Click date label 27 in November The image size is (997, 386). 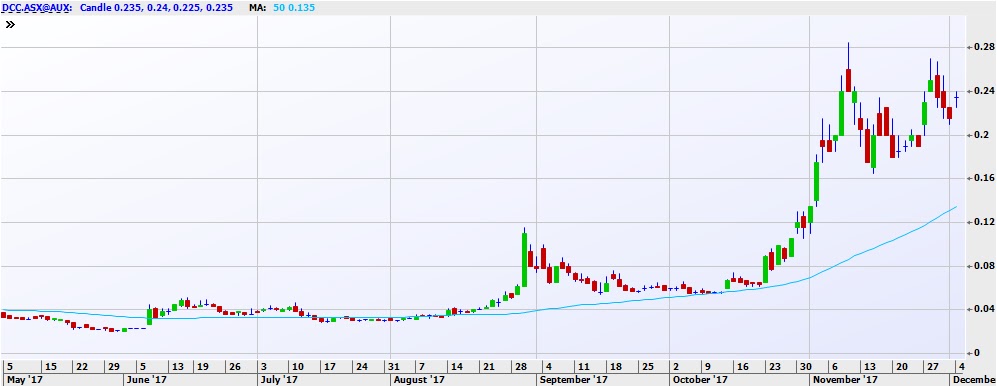[933, 366]
